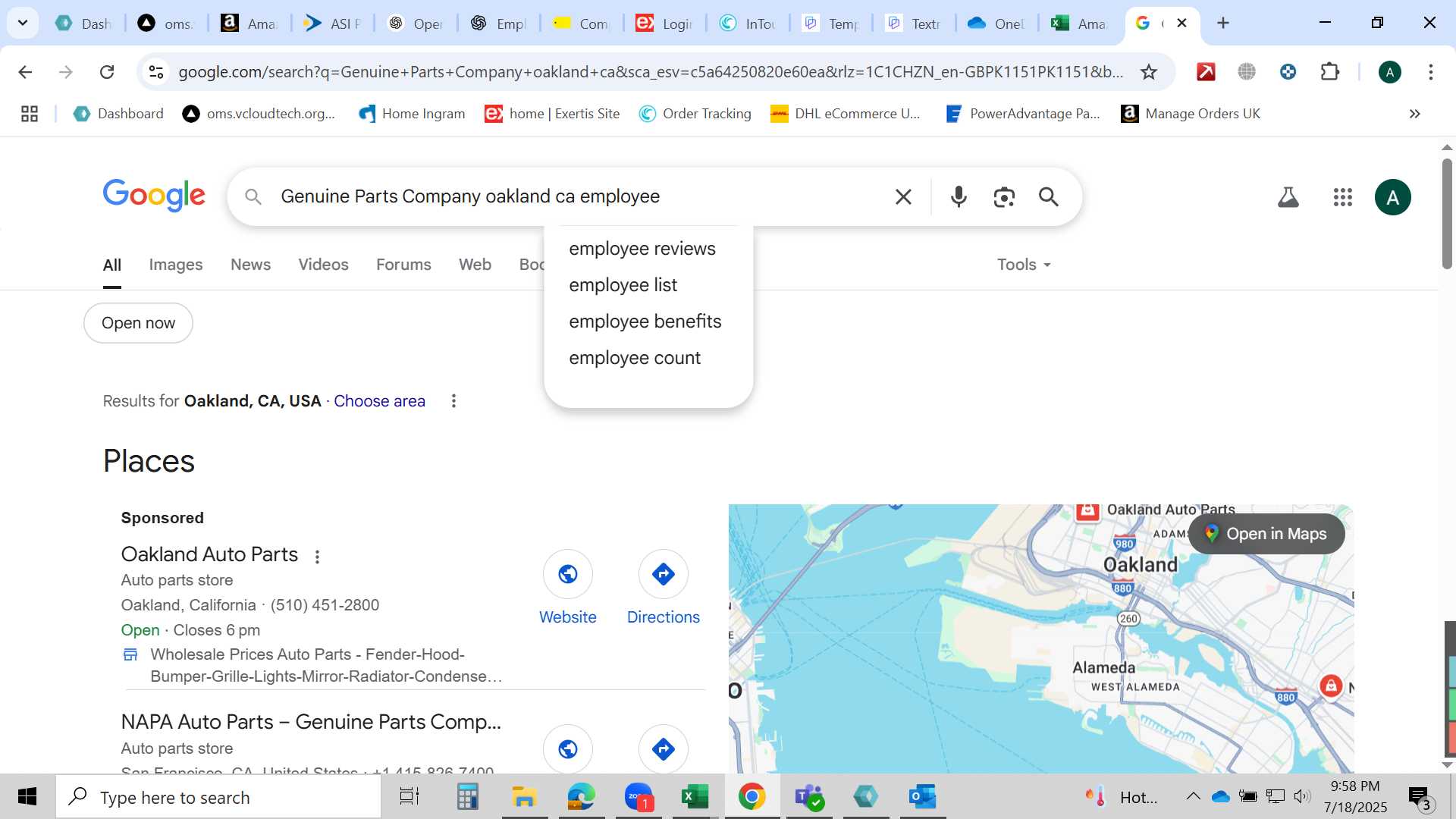Image resolution: width=1456 pixels, height=819 pixels.
Task: Open Dashboard bookmark
Action: (118, 114)
